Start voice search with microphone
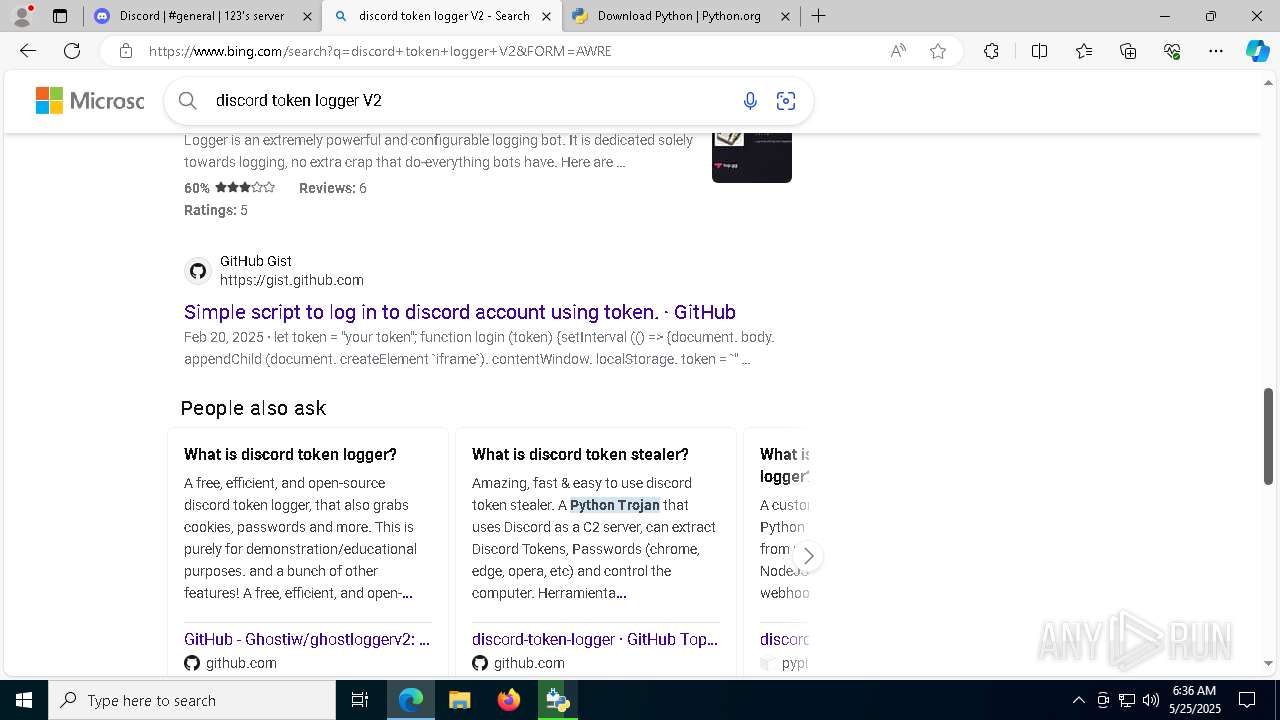 tap(750, 101)
